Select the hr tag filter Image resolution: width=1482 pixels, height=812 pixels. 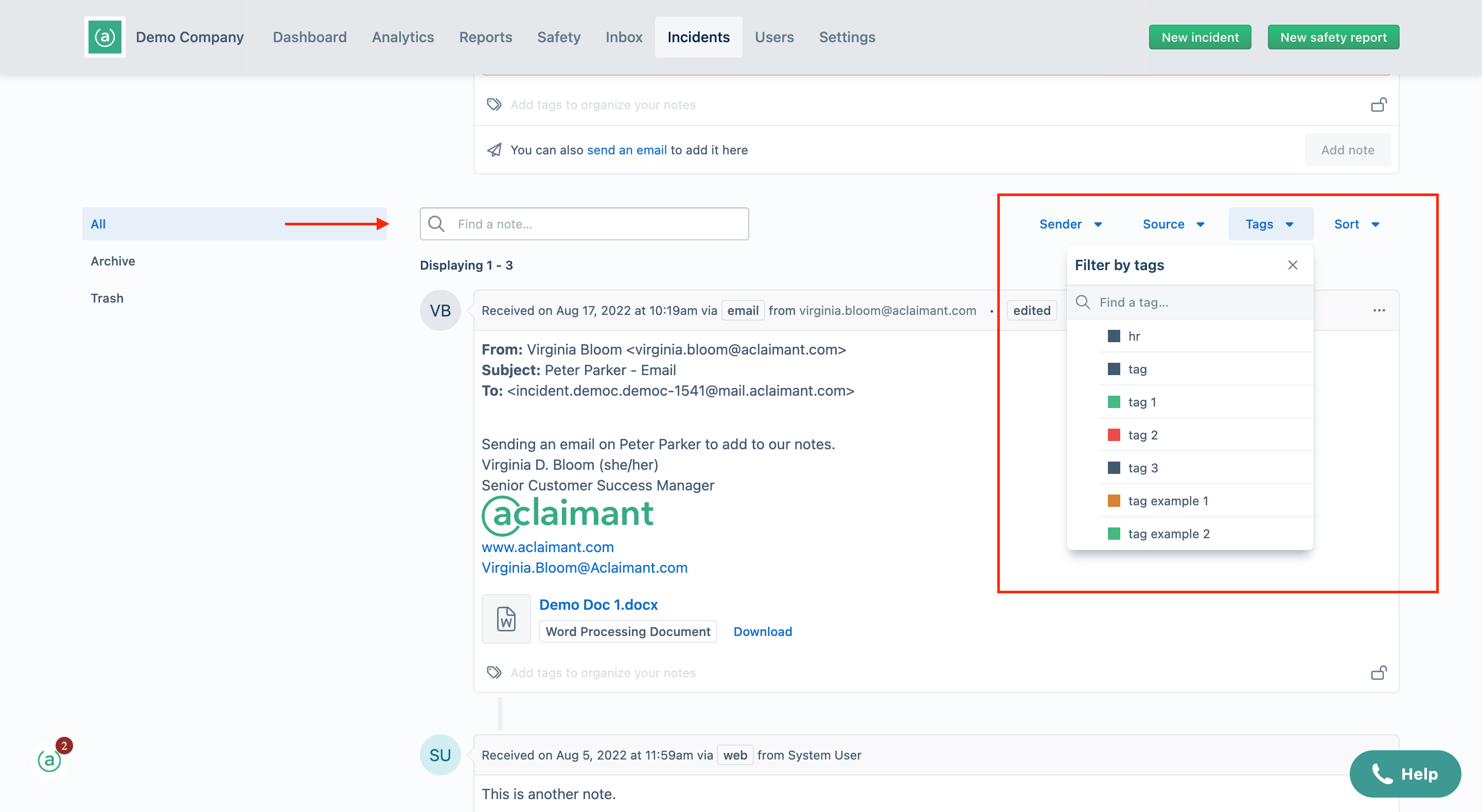[x=1190, y=336]
